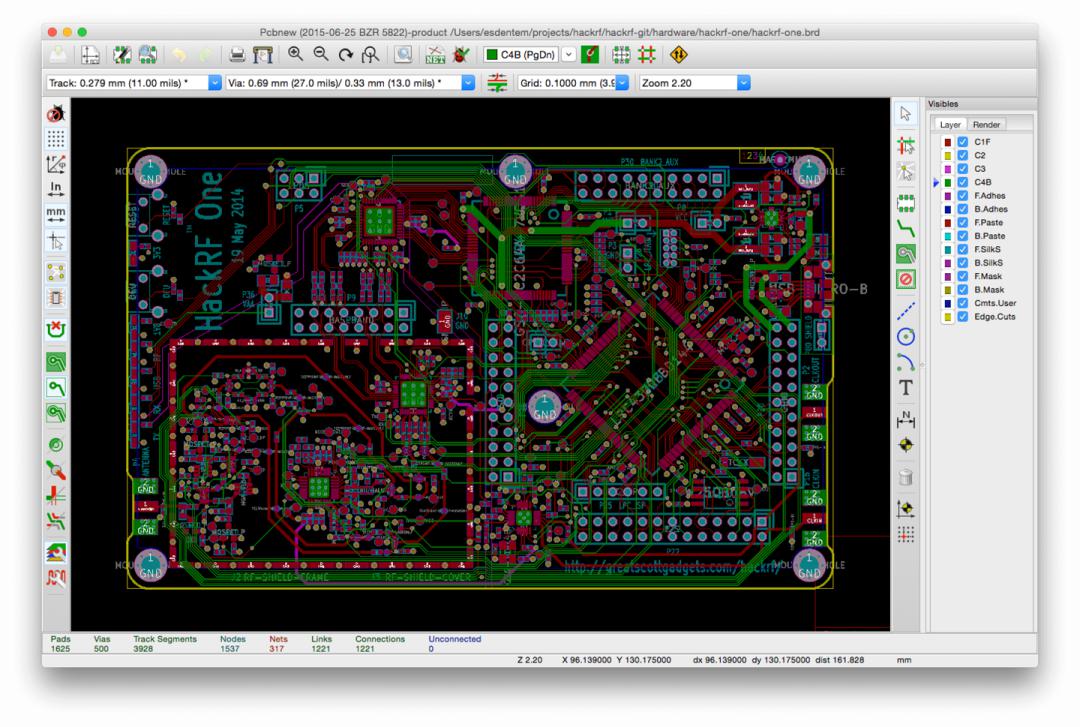The height and width of the screenshot is (727, 1080).
Task: Toggle visibility checkbox for layer C2
Action: point(963,155)
